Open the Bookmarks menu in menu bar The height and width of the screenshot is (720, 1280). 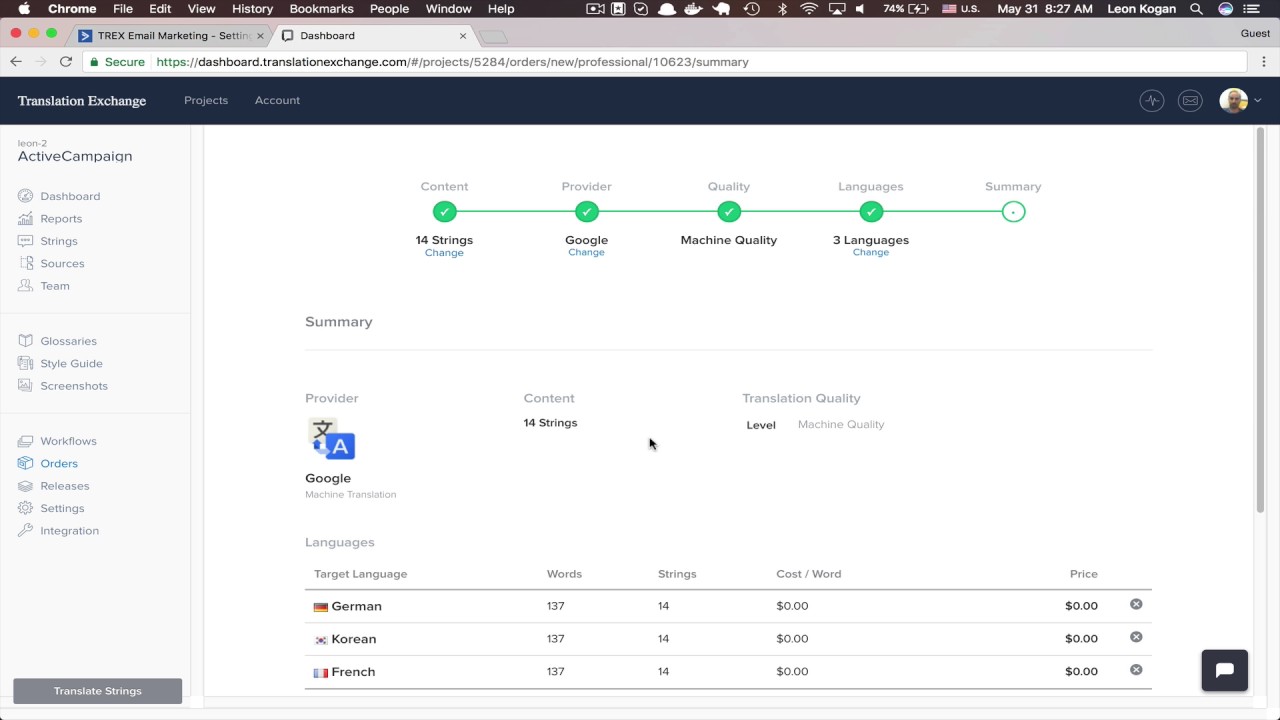coord(321,9)
